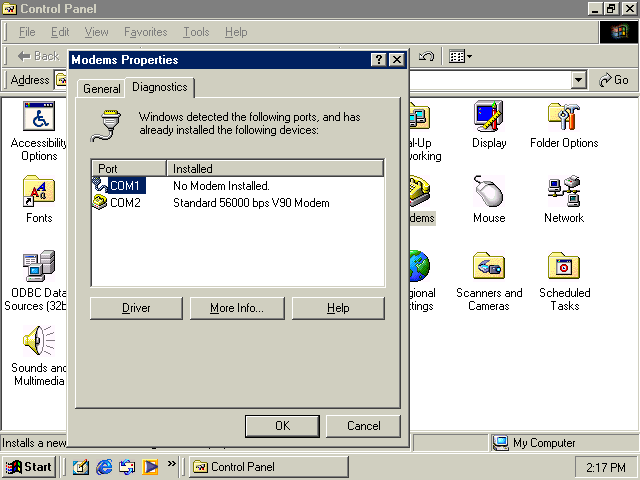
Task: Click the dialog's question mark help icon
Action: point(378,60)
